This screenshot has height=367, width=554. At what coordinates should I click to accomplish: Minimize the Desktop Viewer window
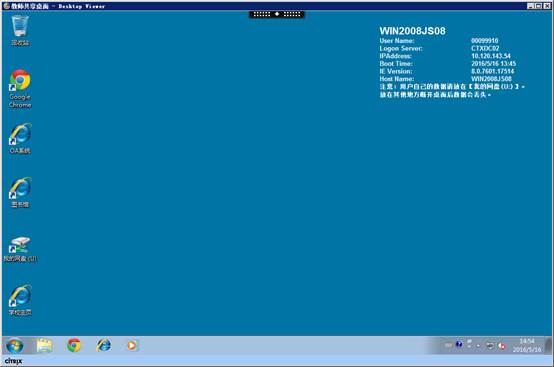(x=530, y=6)
